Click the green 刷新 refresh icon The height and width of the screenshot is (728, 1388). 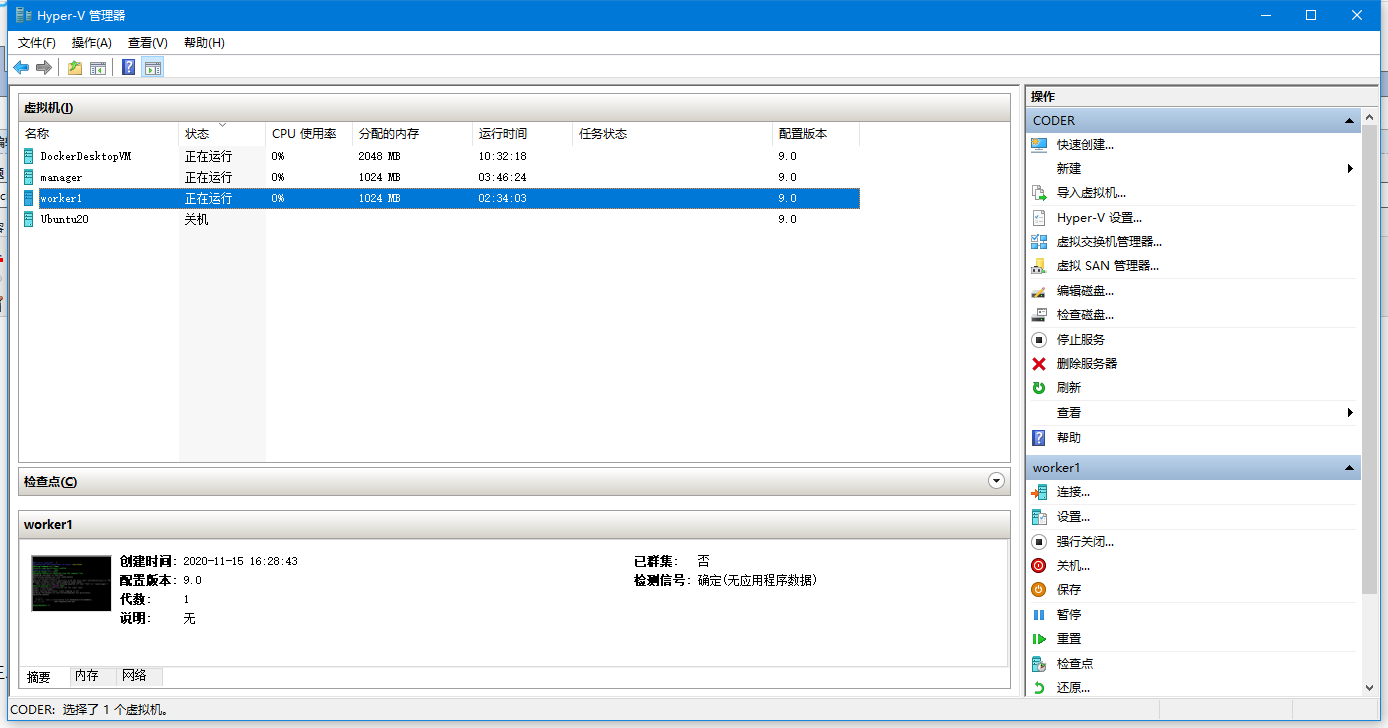tap(1039, 388)
